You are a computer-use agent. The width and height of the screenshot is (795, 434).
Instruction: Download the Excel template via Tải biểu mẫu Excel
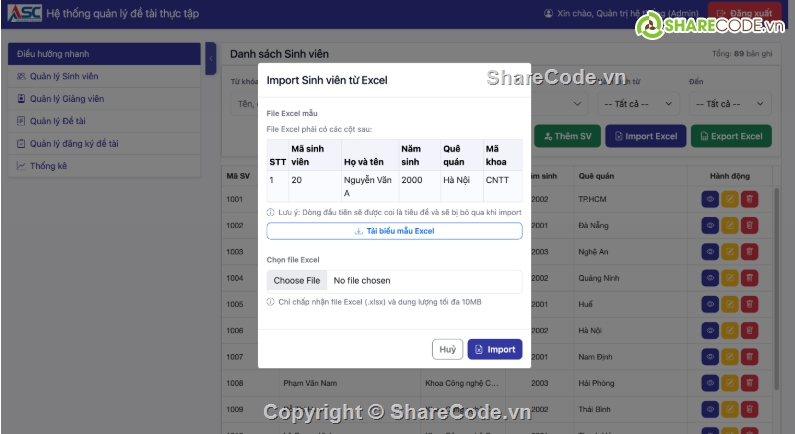394,231
